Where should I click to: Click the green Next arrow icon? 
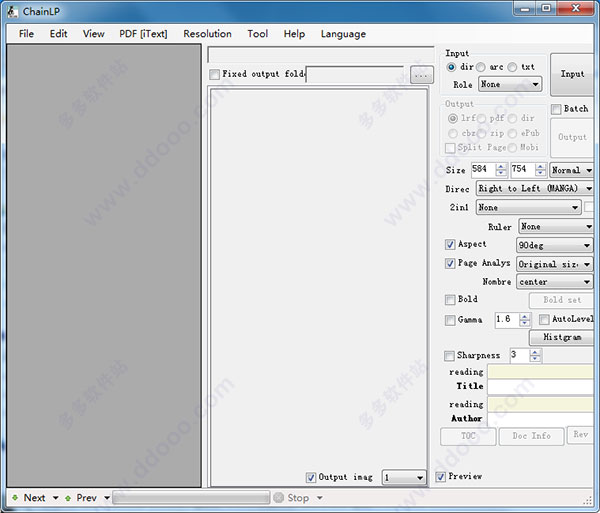[15, 497]
